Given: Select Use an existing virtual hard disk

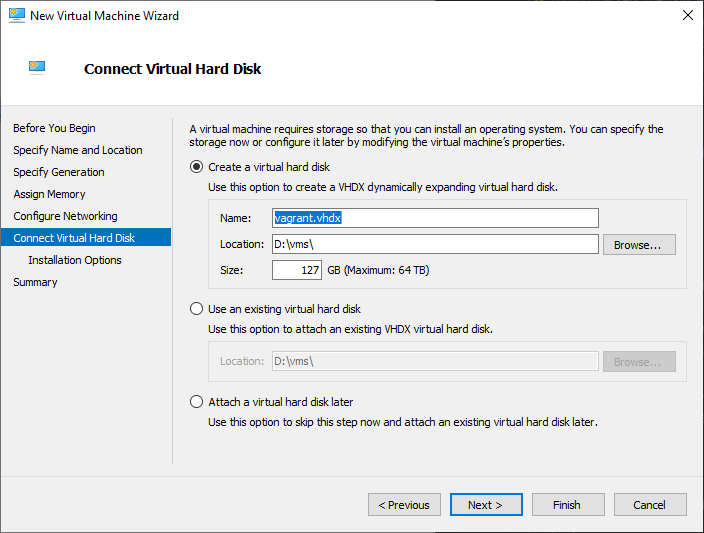Looking at the screenshot, I should [x=197, y=309].
